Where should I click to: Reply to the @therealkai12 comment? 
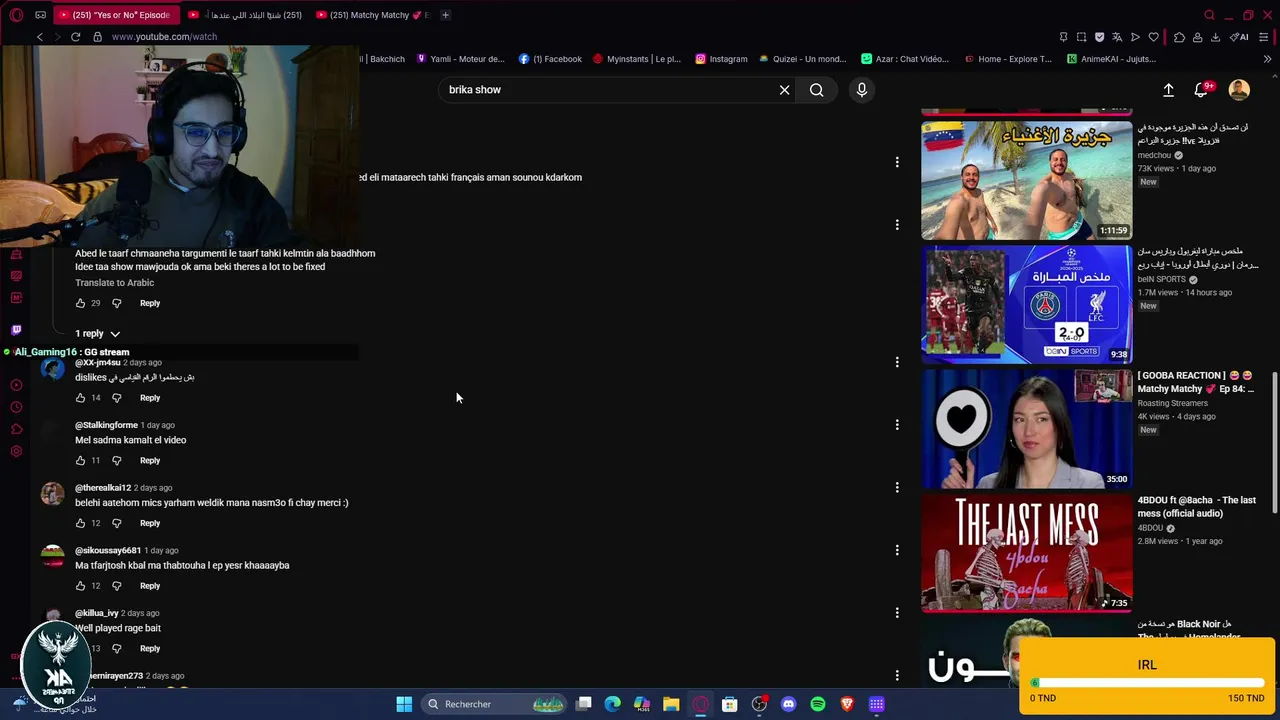tap(150, 523)
